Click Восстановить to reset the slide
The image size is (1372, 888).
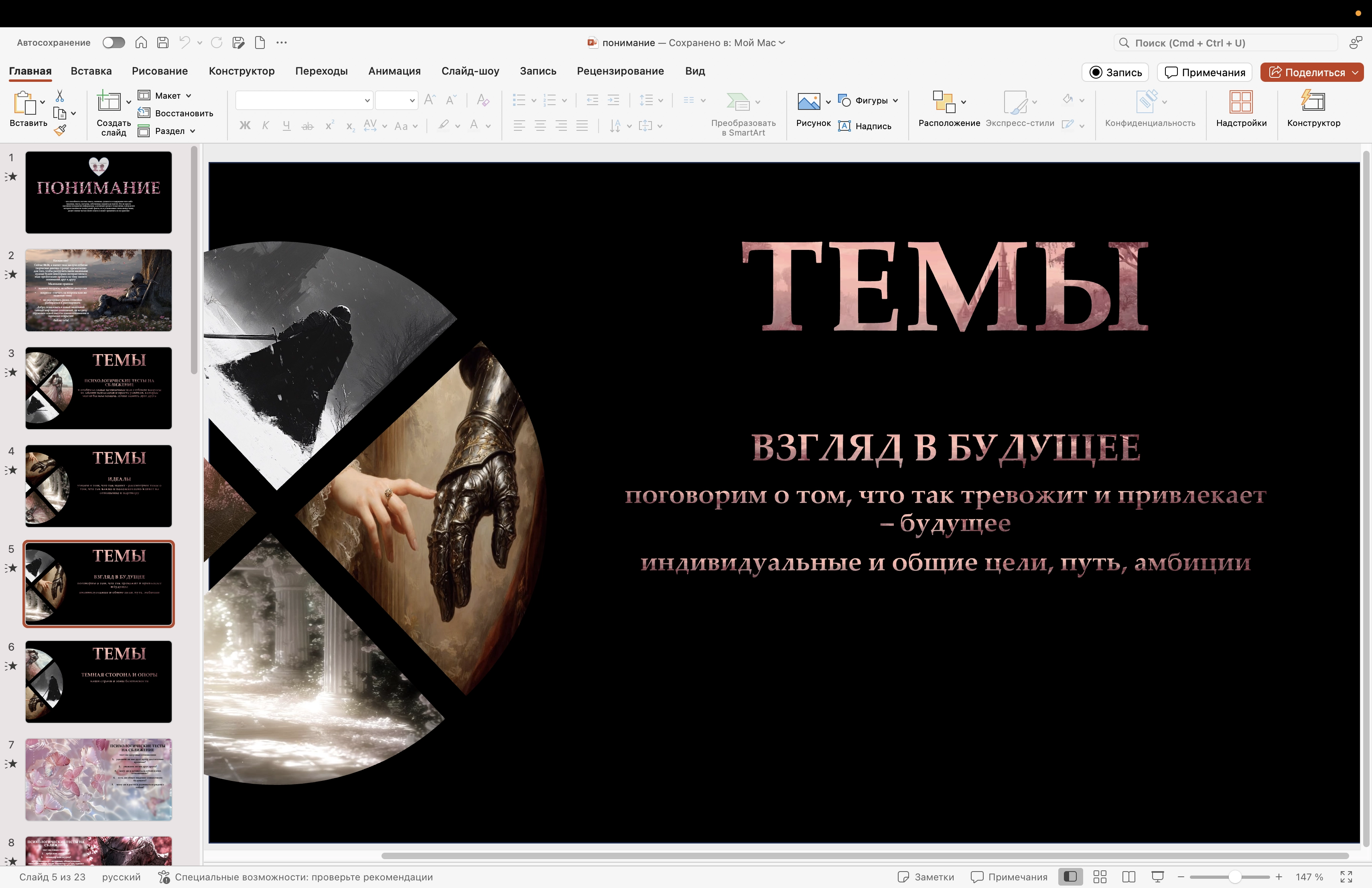176,113
